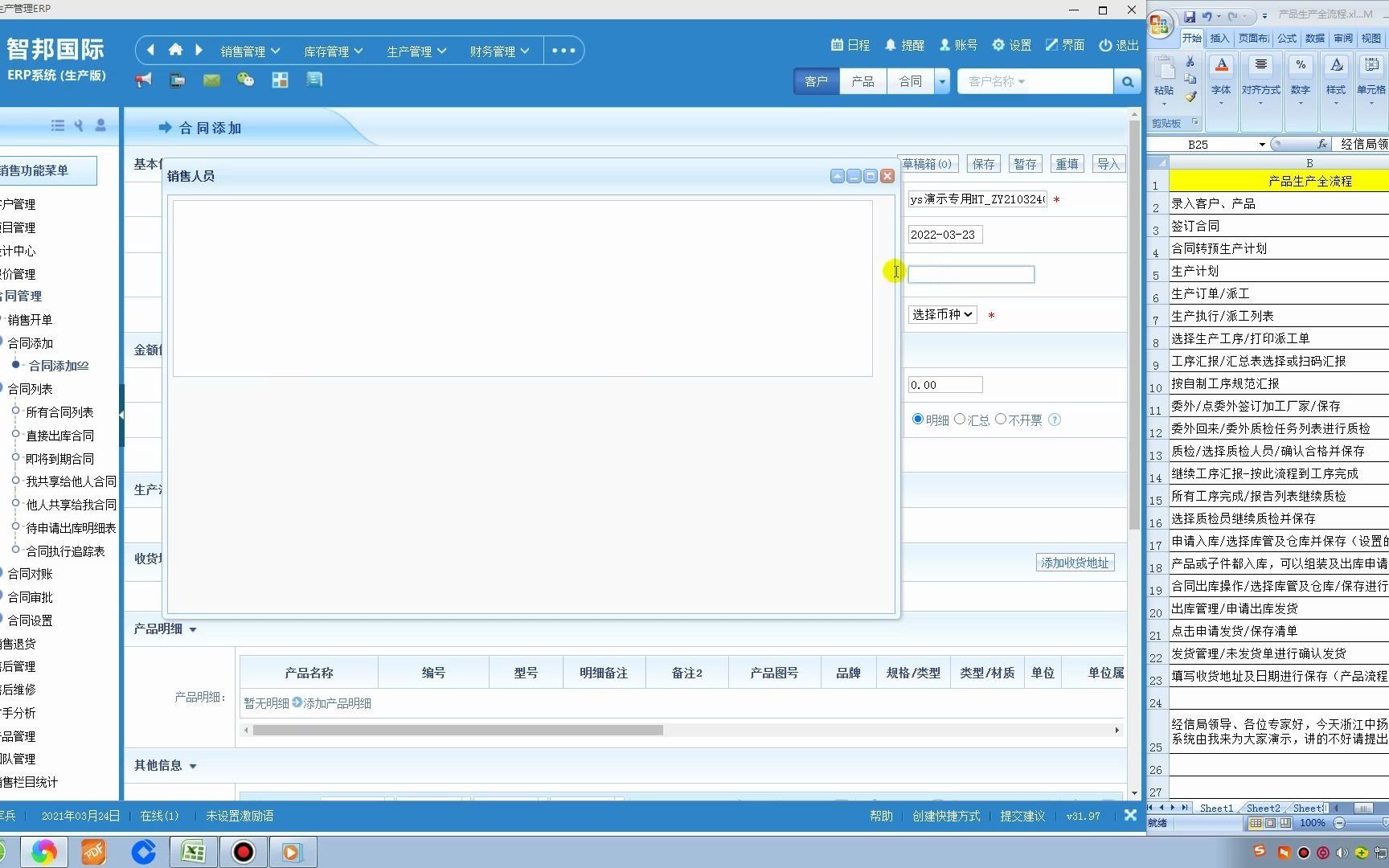Click the 客户名称 search input field
1389x868 pixels.
pos(1035,81)
